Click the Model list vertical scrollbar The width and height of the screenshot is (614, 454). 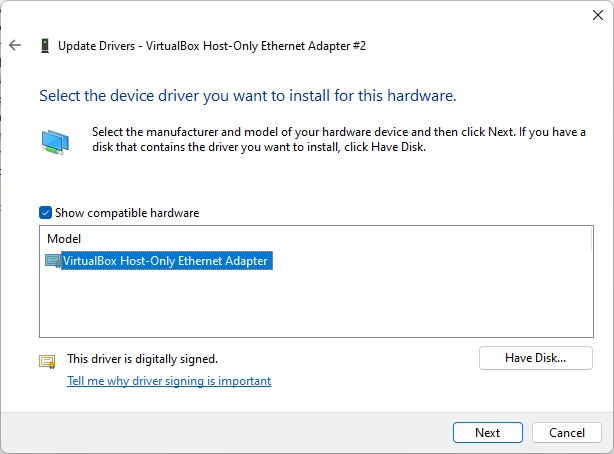[592, 239]
